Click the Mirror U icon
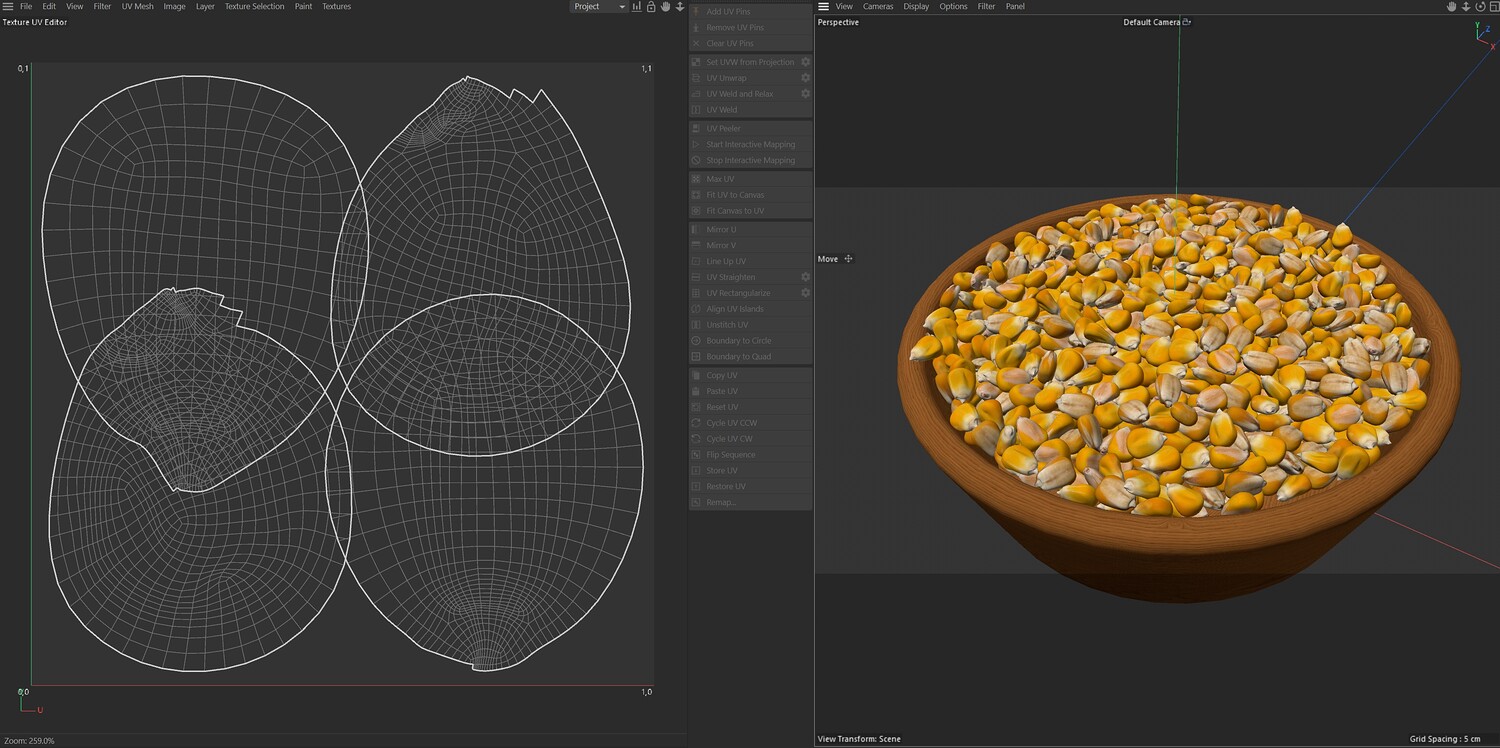1500x748 pixels. point(697,230)
